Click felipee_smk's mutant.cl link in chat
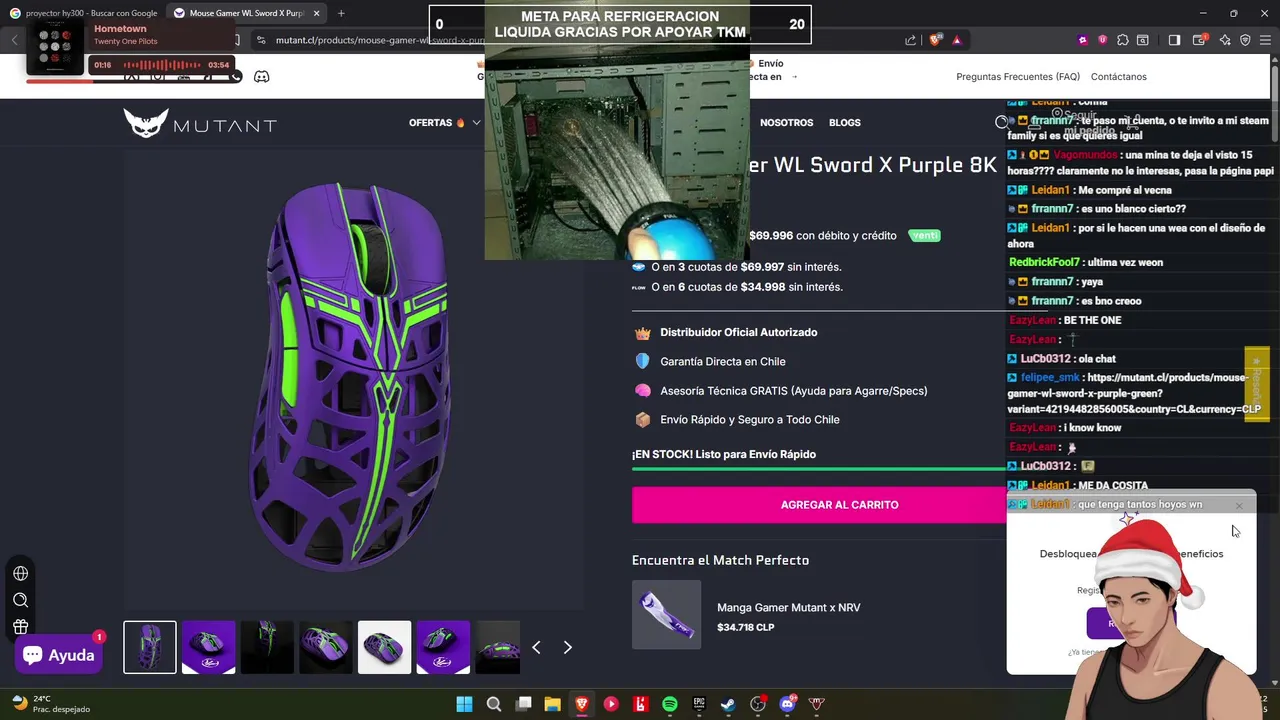Screen dimensions: 1280x720 pyautogui.click(x=1135, y=393)
